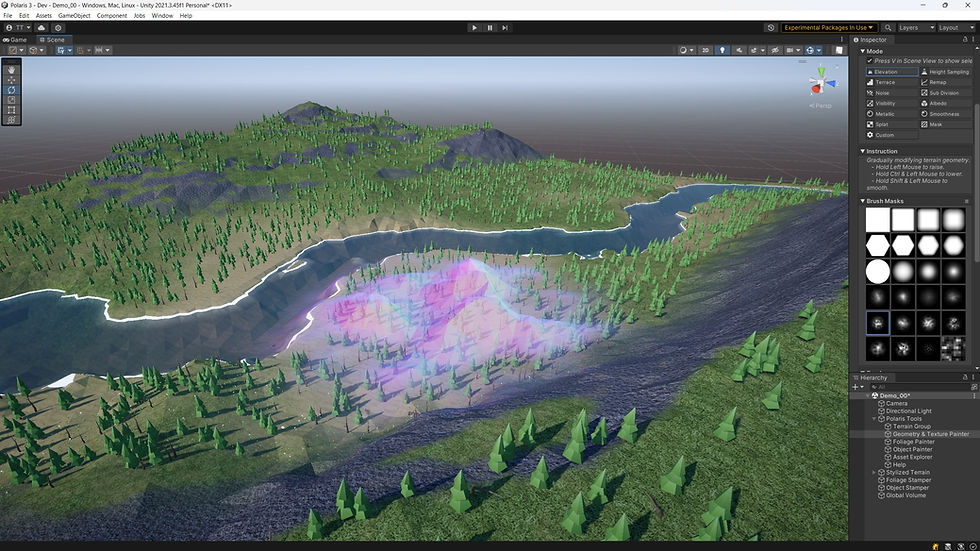Select Remap paint mode

[946, 82]
